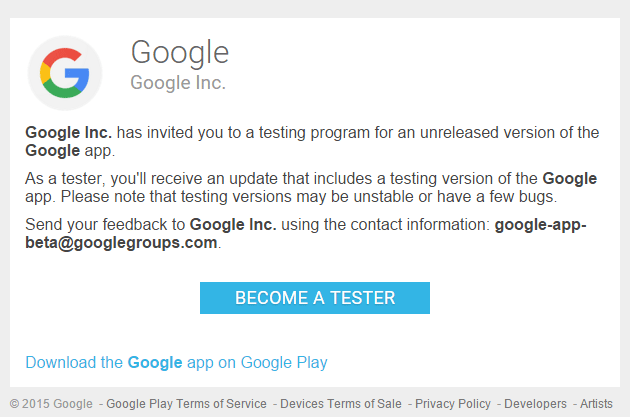Image resolution: width=630 pixels, height=417 pixels.
Task: Open the Privacy Policy footer link
Action: click(x=453, y=404)
